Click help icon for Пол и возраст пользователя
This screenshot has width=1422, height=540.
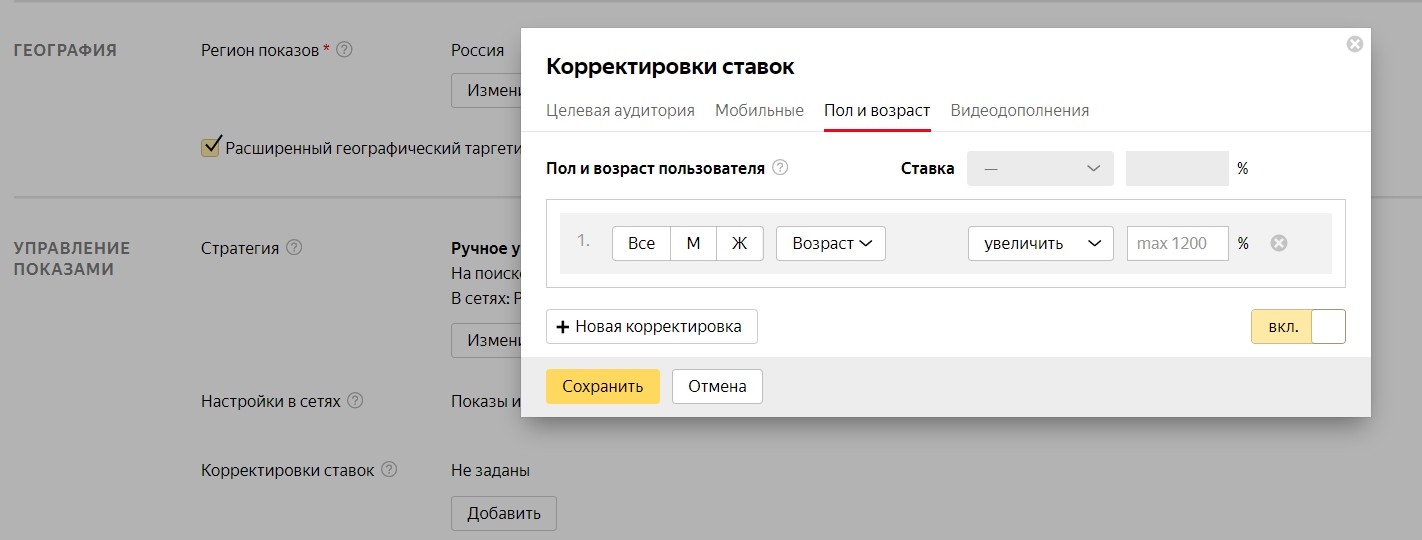780,168
